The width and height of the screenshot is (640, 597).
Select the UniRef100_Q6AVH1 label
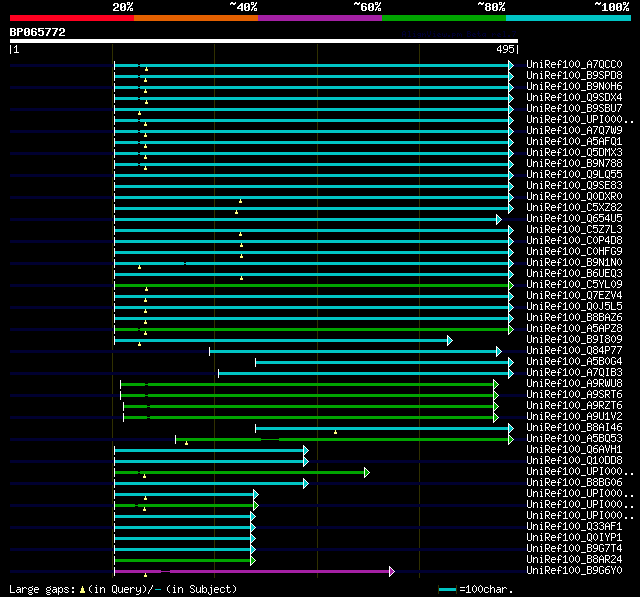click(574, 450)
